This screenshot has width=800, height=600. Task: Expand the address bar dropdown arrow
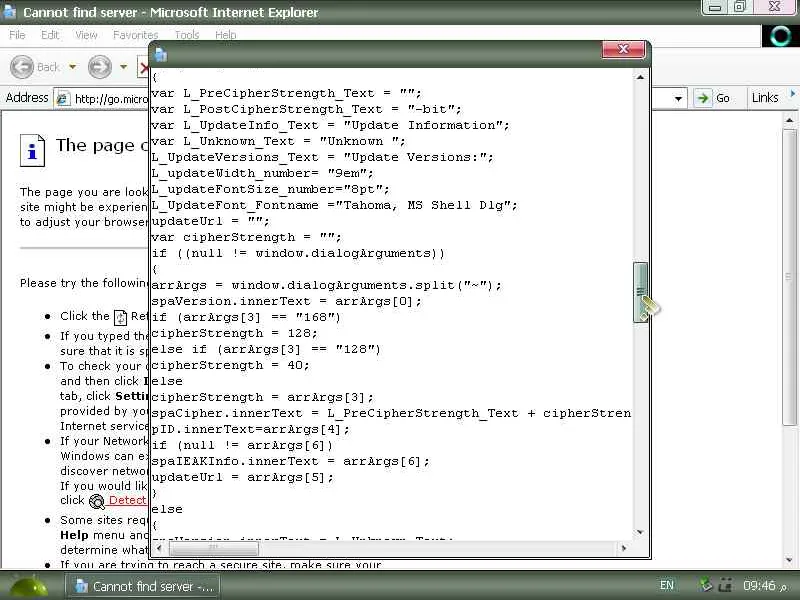pyautogui.click(x=678, y=98)
